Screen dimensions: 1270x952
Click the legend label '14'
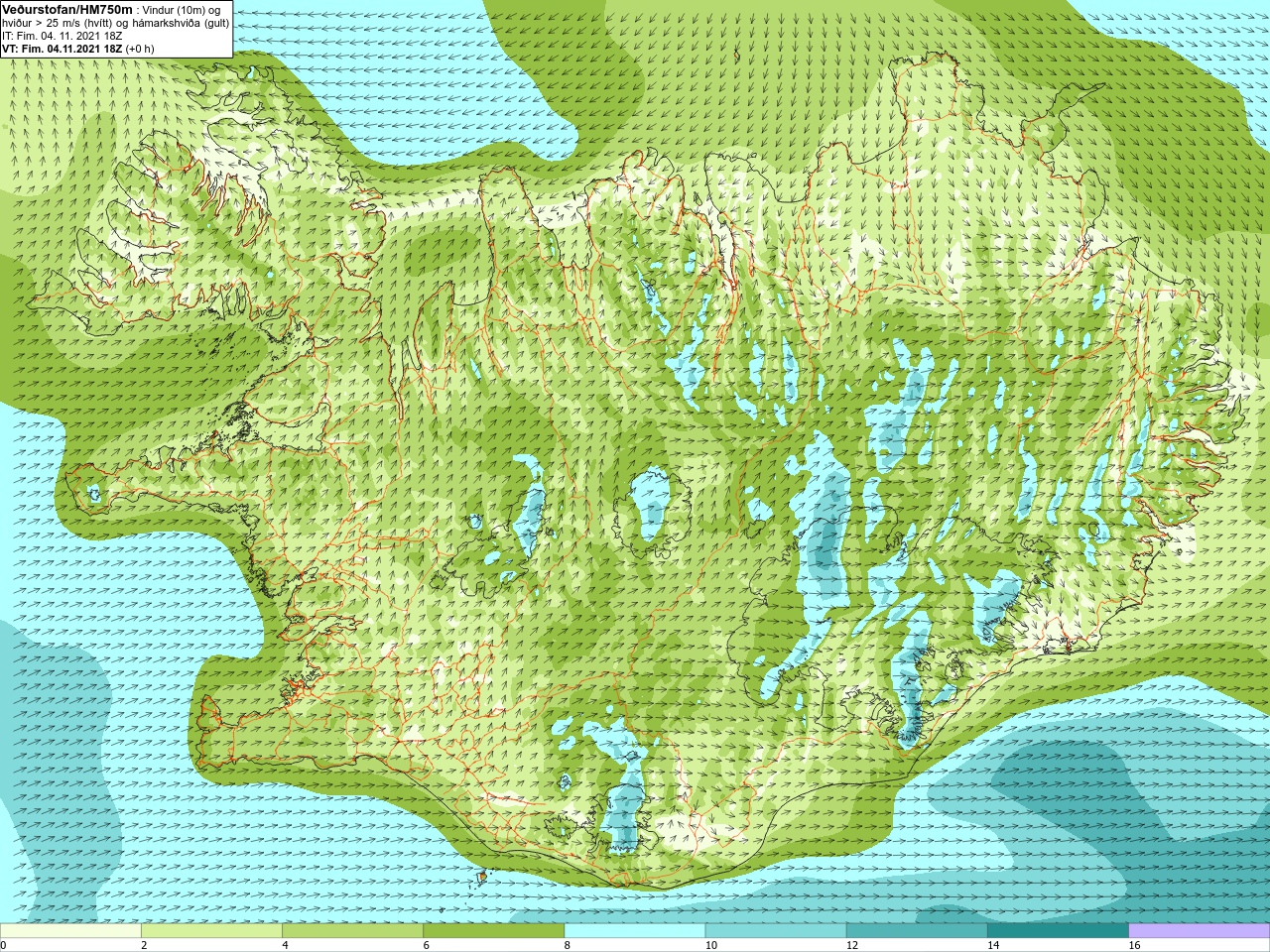993,945
